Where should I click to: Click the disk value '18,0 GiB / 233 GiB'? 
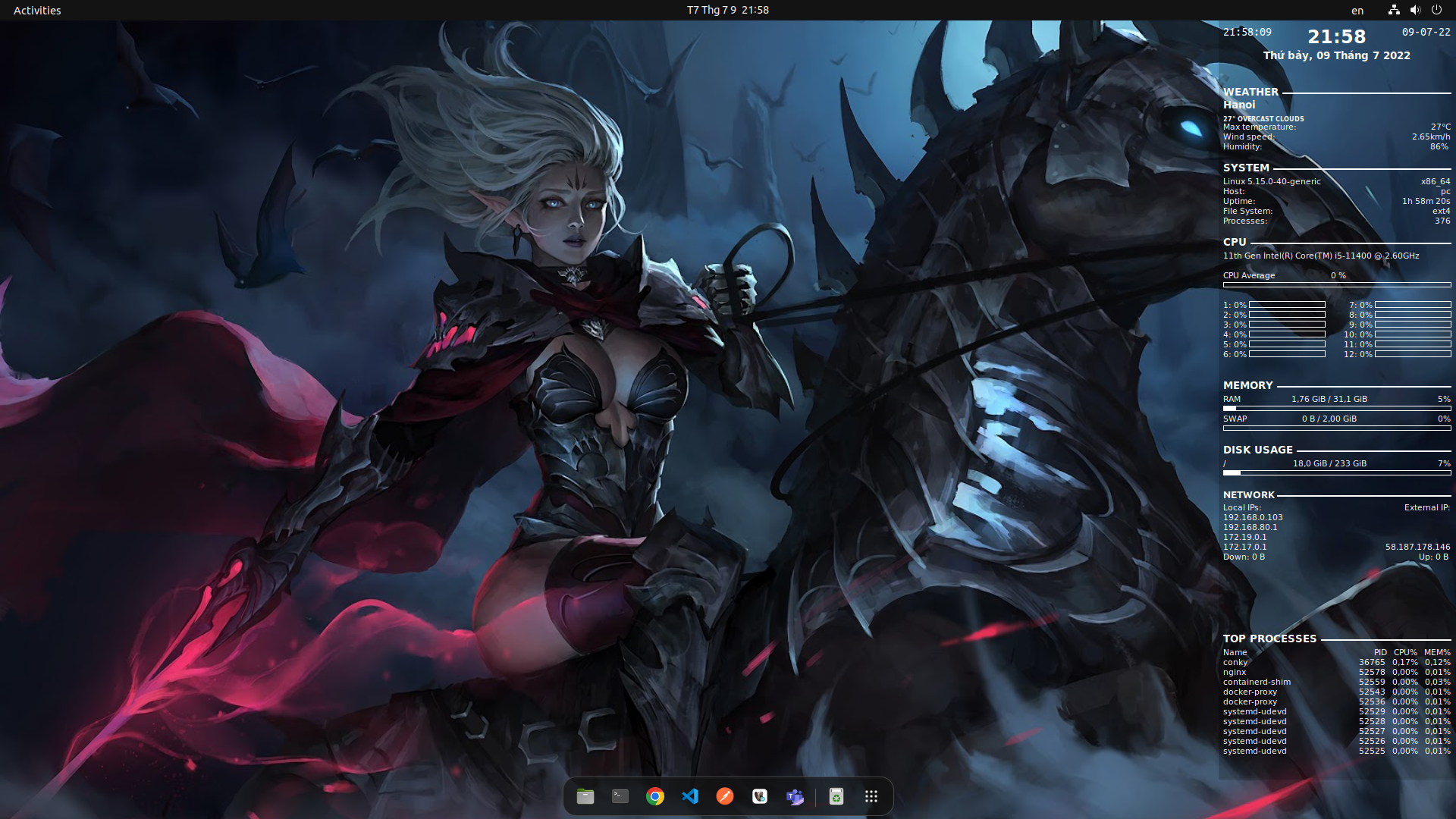pos(1329,463)
